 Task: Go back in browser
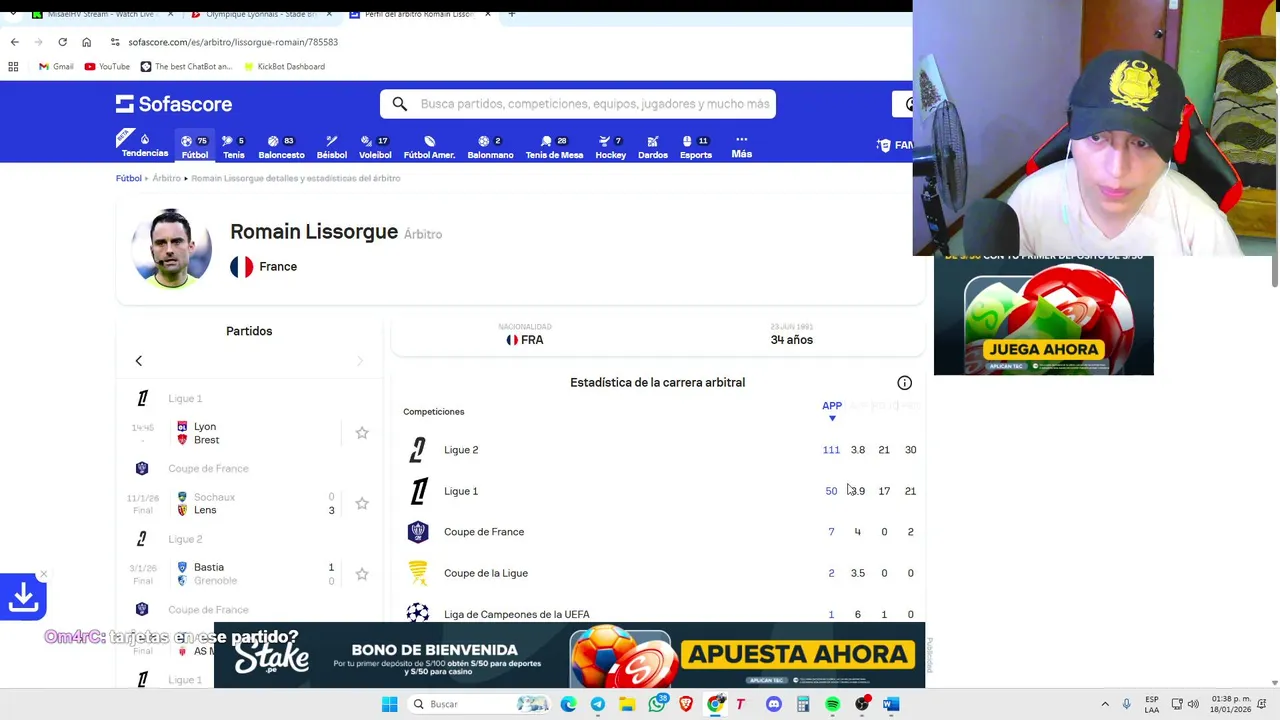click(14, 42)
